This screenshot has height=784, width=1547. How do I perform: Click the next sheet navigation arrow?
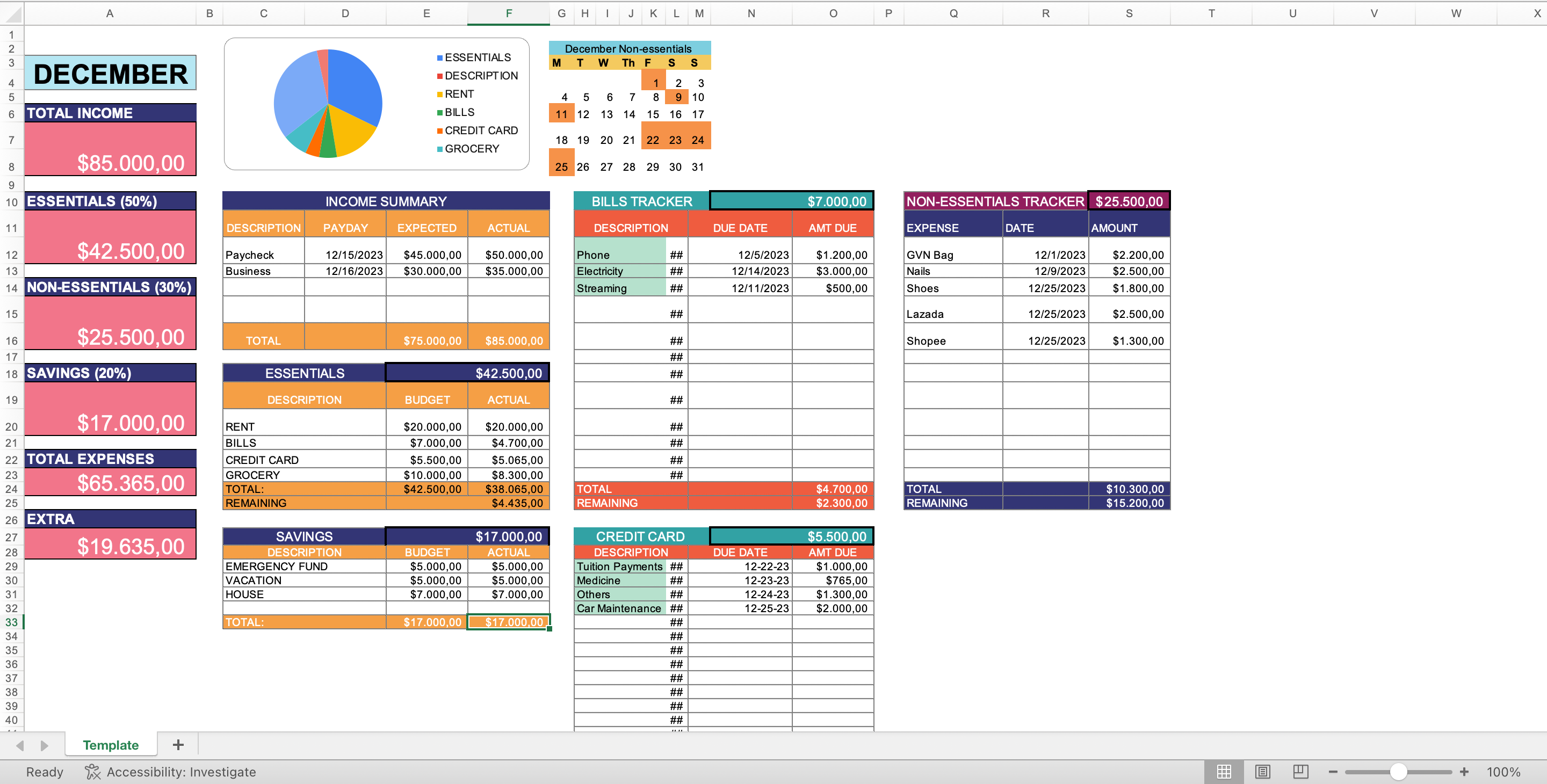pyautogui.click(x=45, y=745)
